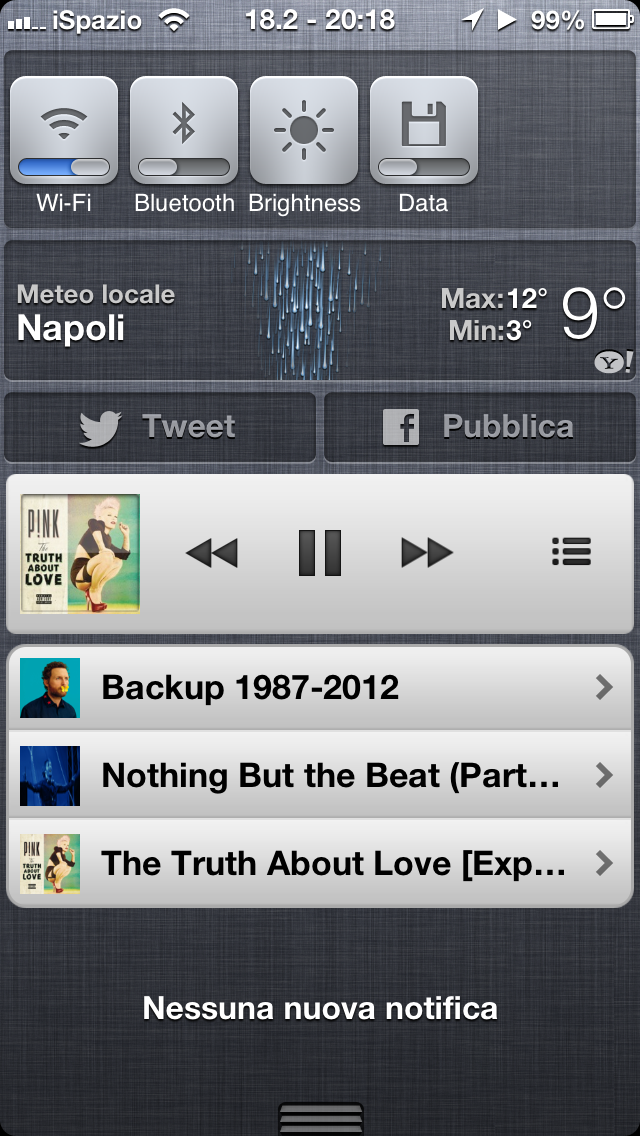Post a Tweet via Tweet button
This screenshot has width=640, height=1136.
tap(160, 427)
